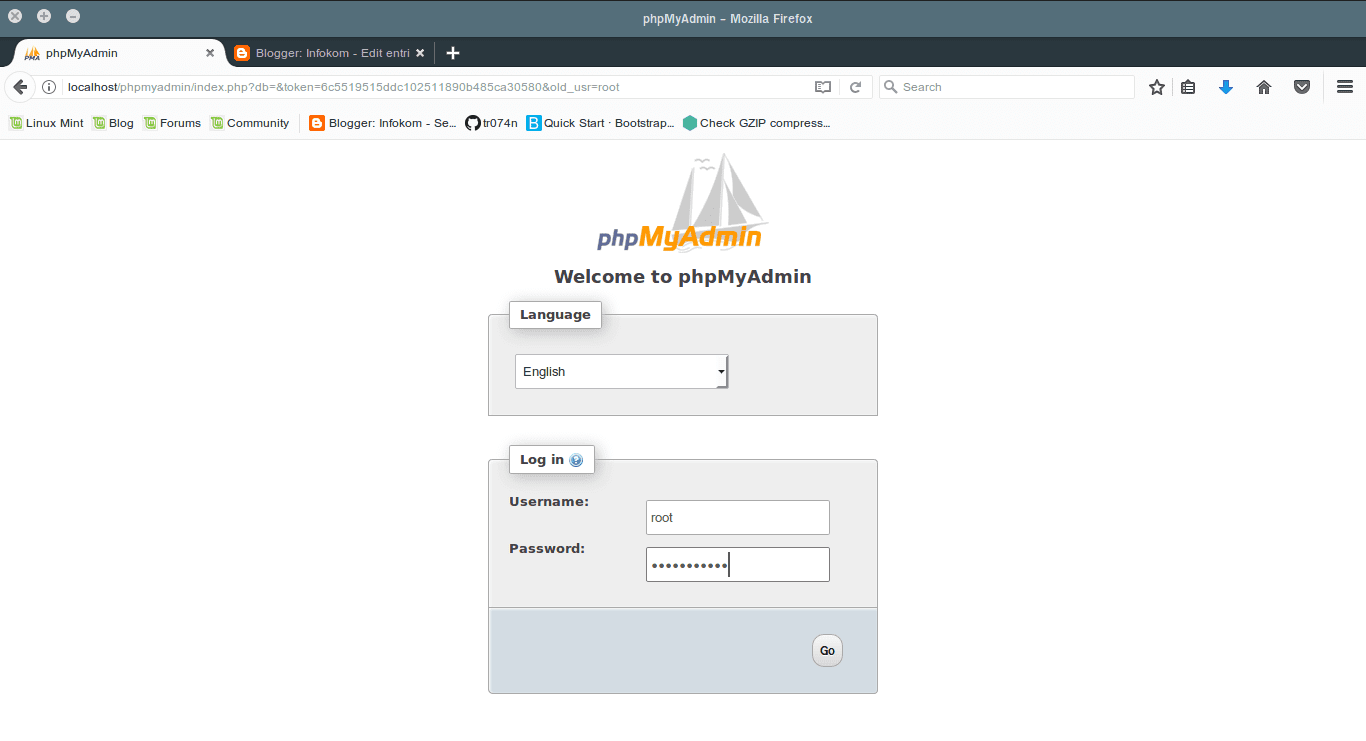
Task: Reload the page with the refresh icon
Action: click(x=856, y=87)
